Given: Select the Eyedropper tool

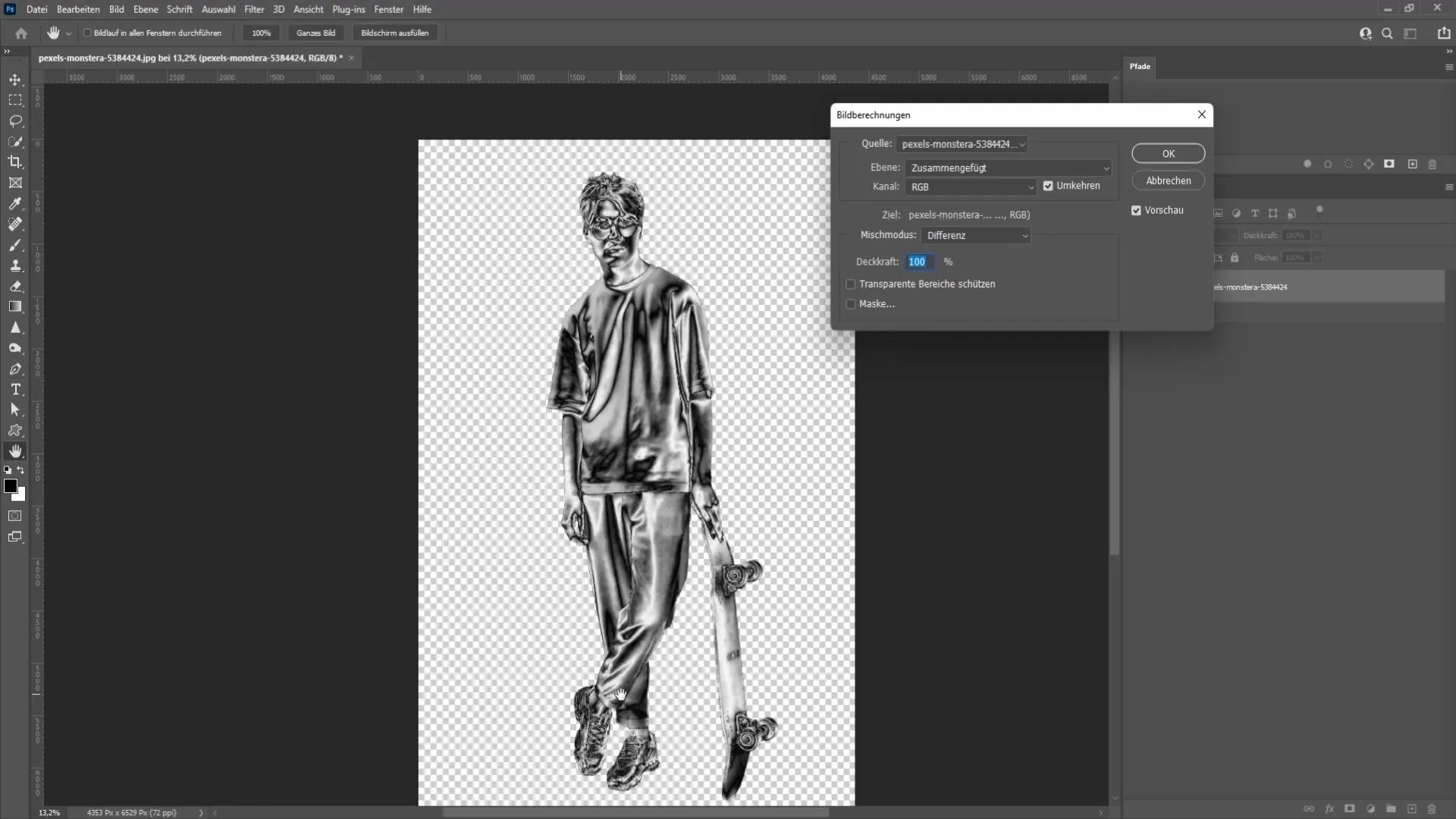Looking at the screenshot, I should pyautogui.click(x=15, y=203).
